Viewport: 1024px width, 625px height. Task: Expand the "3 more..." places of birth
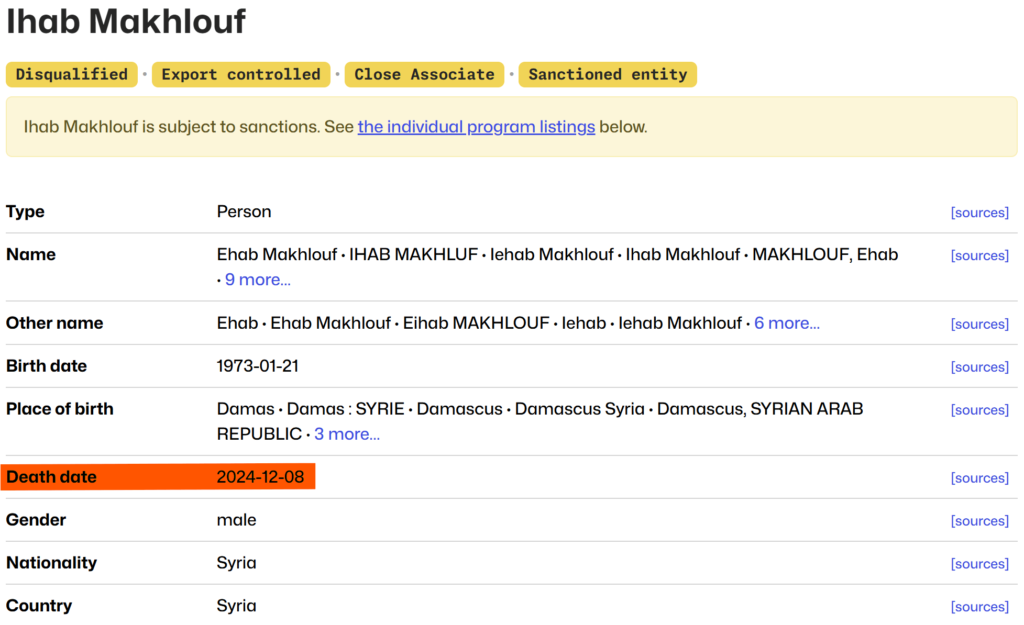(x=346, y=433)
